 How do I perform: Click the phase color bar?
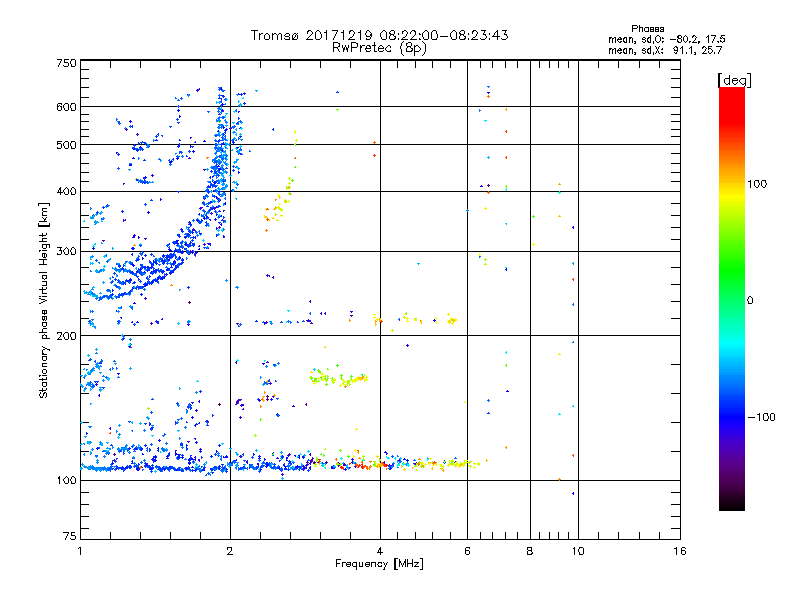coord(732,298)
